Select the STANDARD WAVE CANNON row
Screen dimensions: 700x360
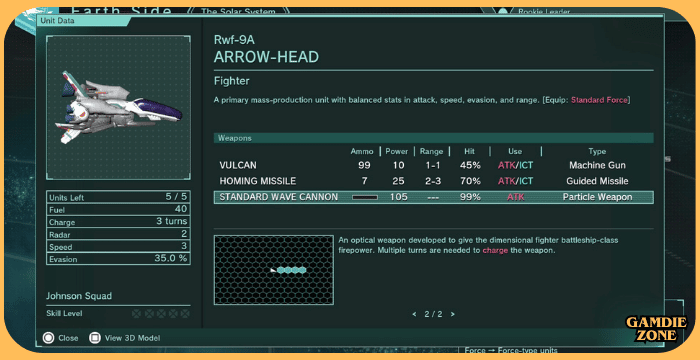433,197
